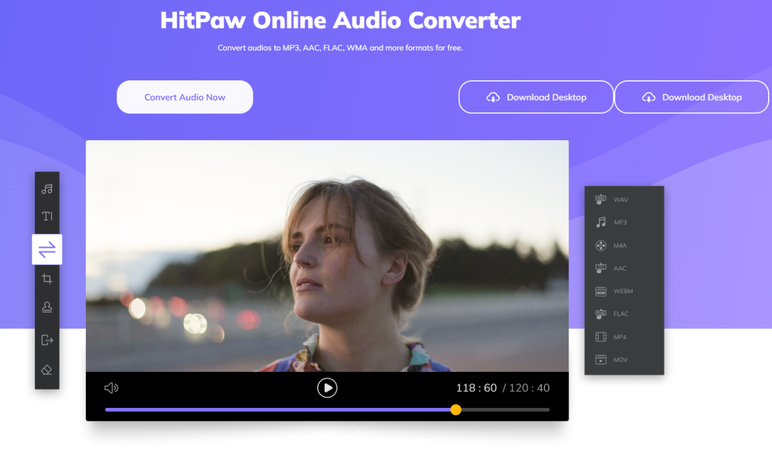This screenshot has height=450, width=772.
Task: Click the first Download Desktop button text
Action: pyautogui.click(x=547, y=97)
